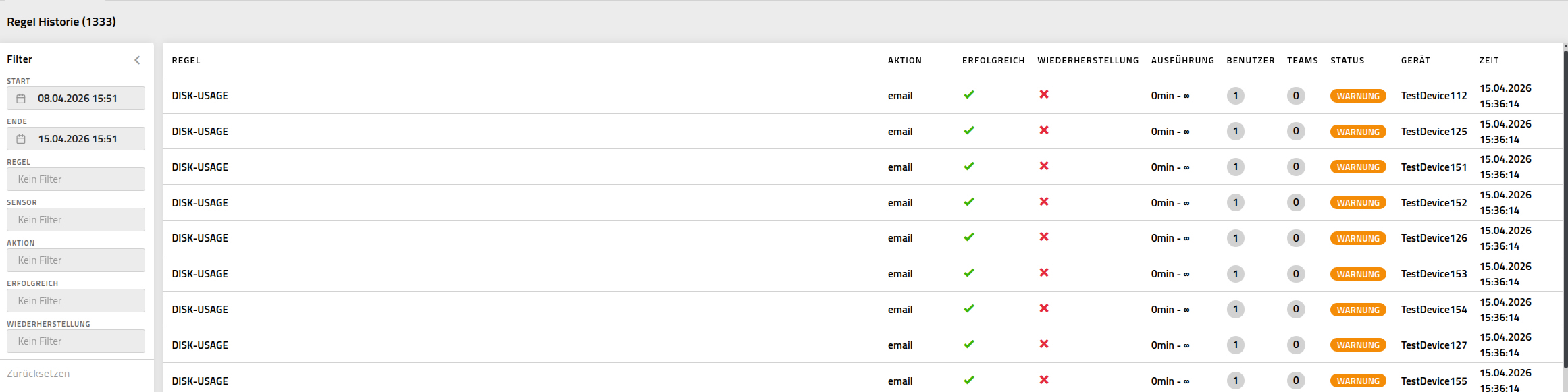Click teams count badge for TestDevice126
The image size is (1568, 392).
click(1296, 237)
